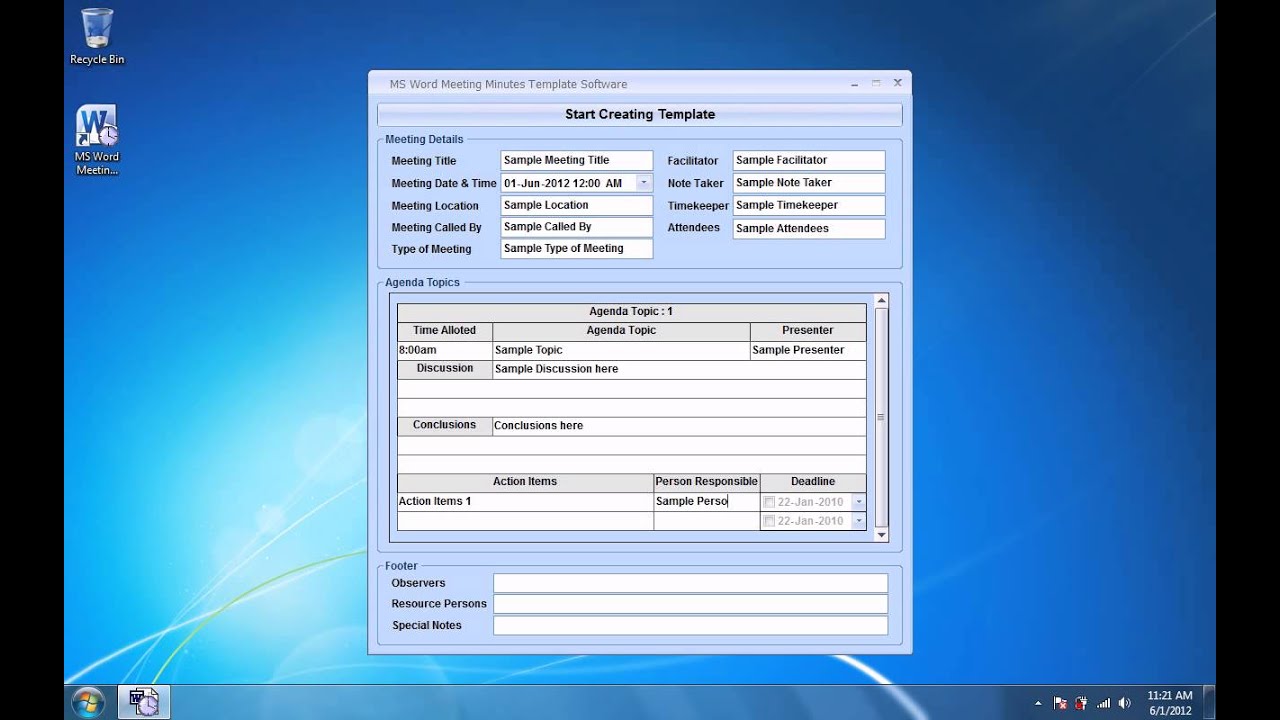Click the Type of Meeting field
Screen dimensions: 1280x720
point(576,249)
